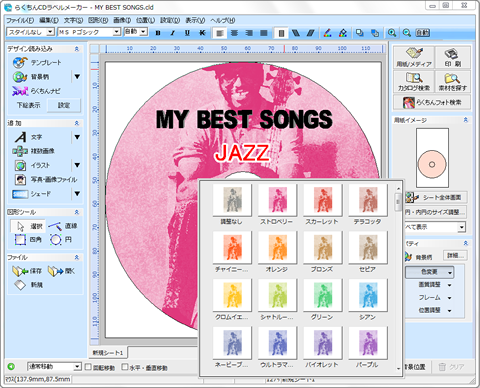Add a シェード shade object
Image resolution: width=480 pixels, height=388 pixels.
point(32,194)
